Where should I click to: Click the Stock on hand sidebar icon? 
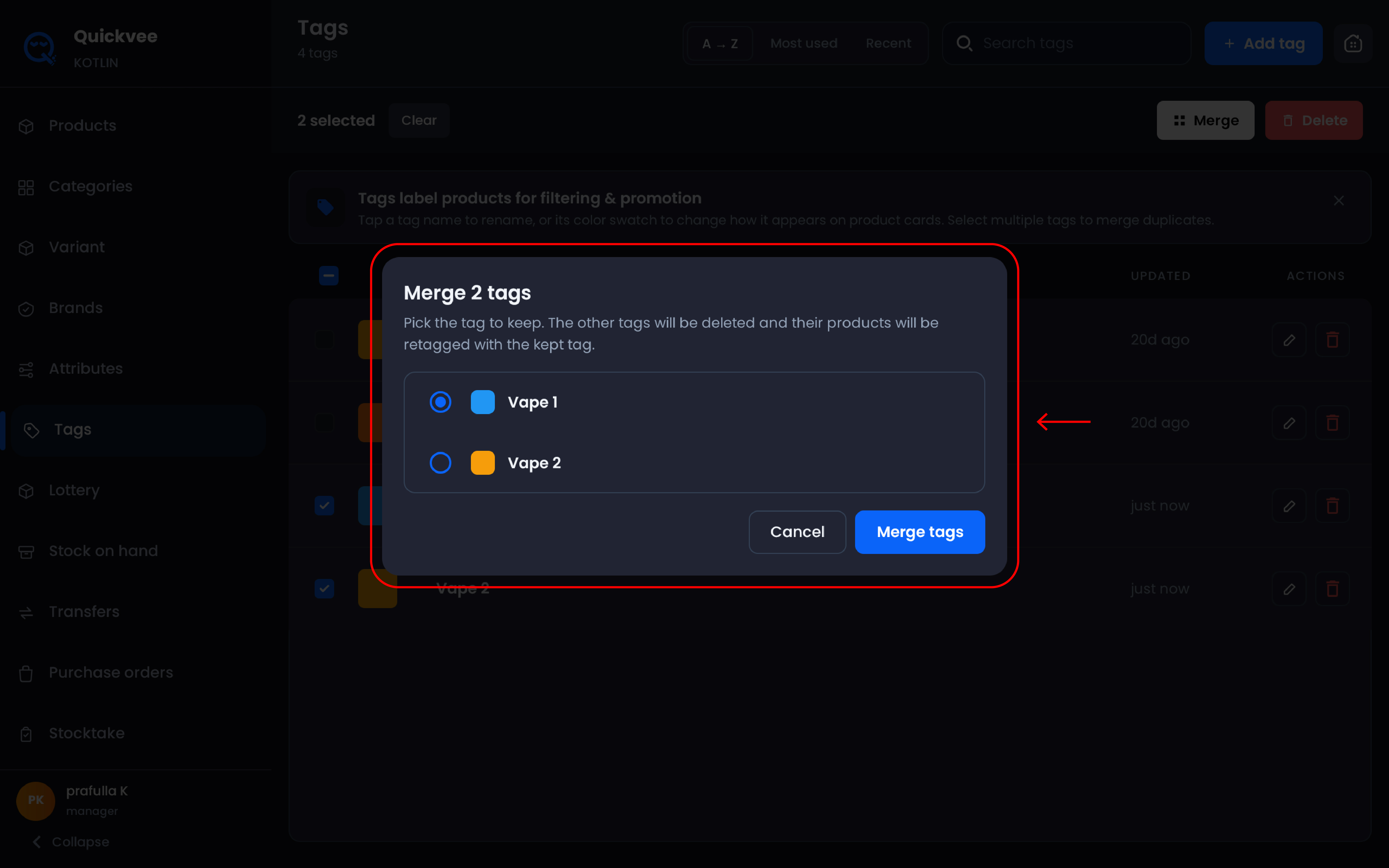click(x=26, y=552)
